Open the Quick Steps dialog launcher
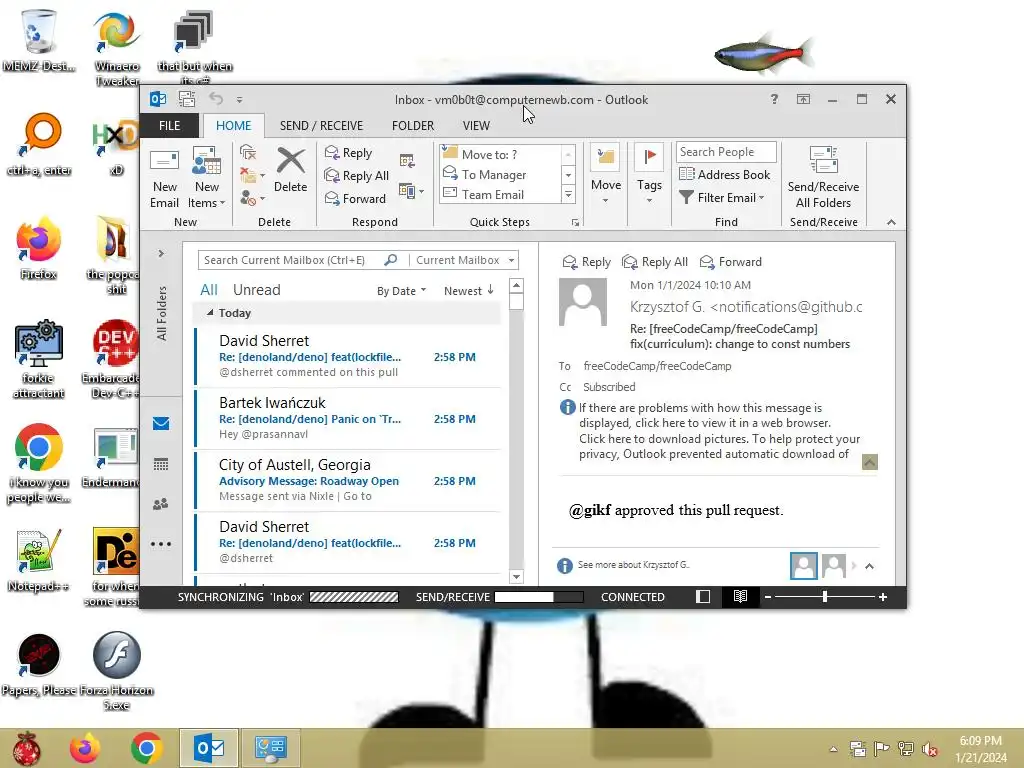The image size is (1024, 768). [575, 223]
